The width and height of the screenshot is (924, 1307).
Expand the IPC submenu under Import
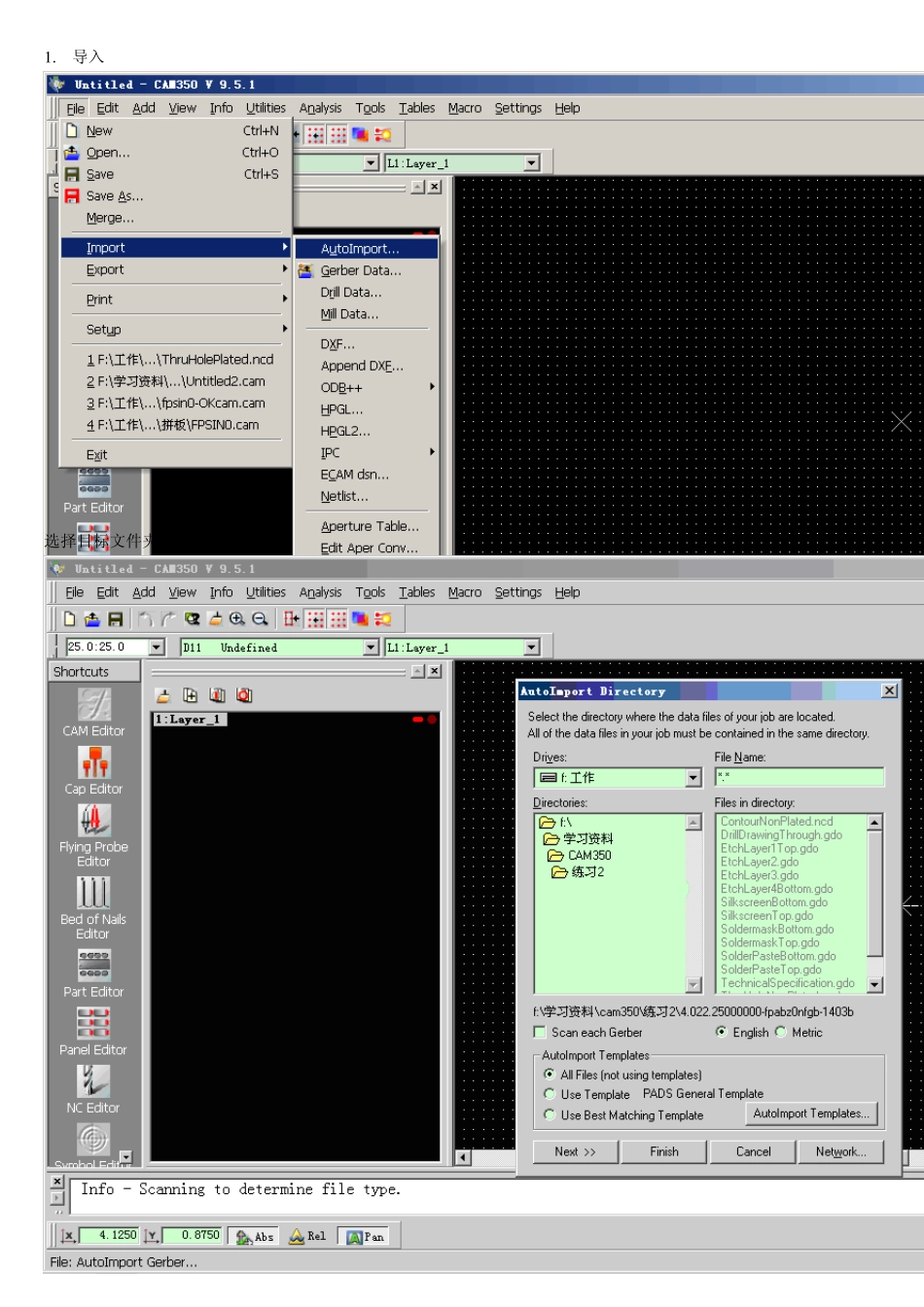point(367,453)
